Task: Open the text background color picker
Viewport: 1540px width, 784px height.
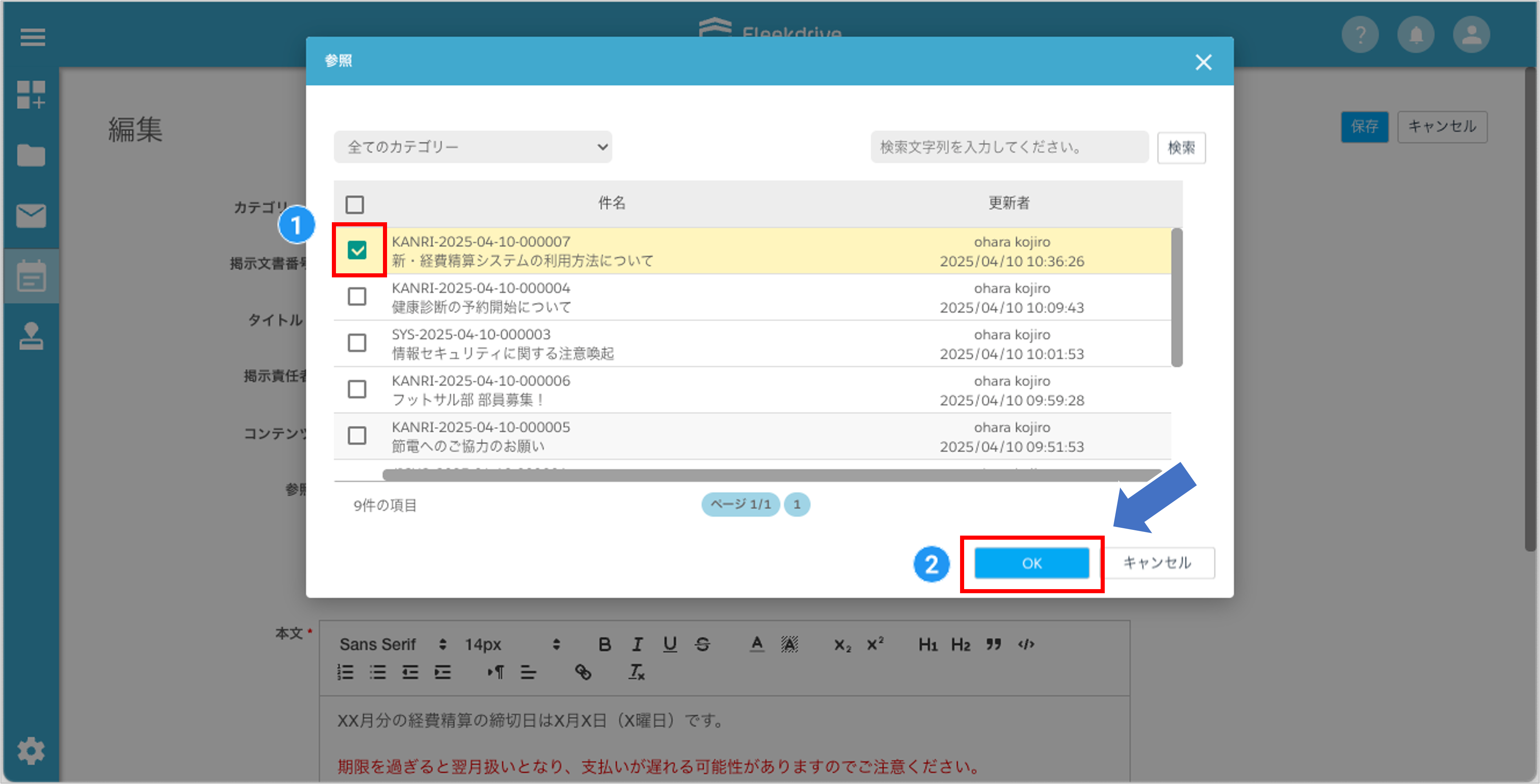Action: click(x=790, y=644)
